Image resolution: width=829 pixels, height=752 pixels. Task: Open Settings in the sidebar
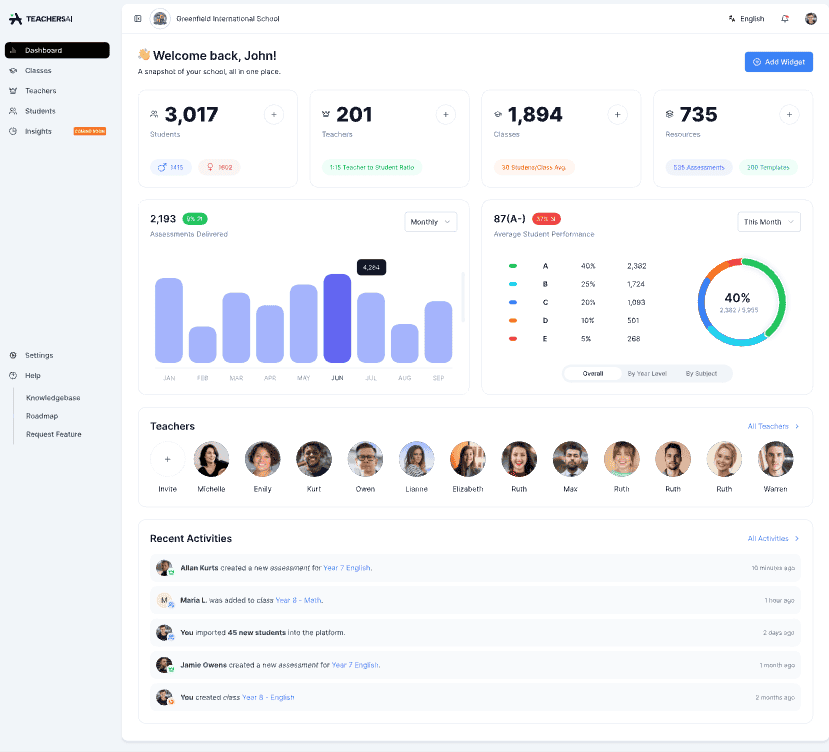coord(39,355)
